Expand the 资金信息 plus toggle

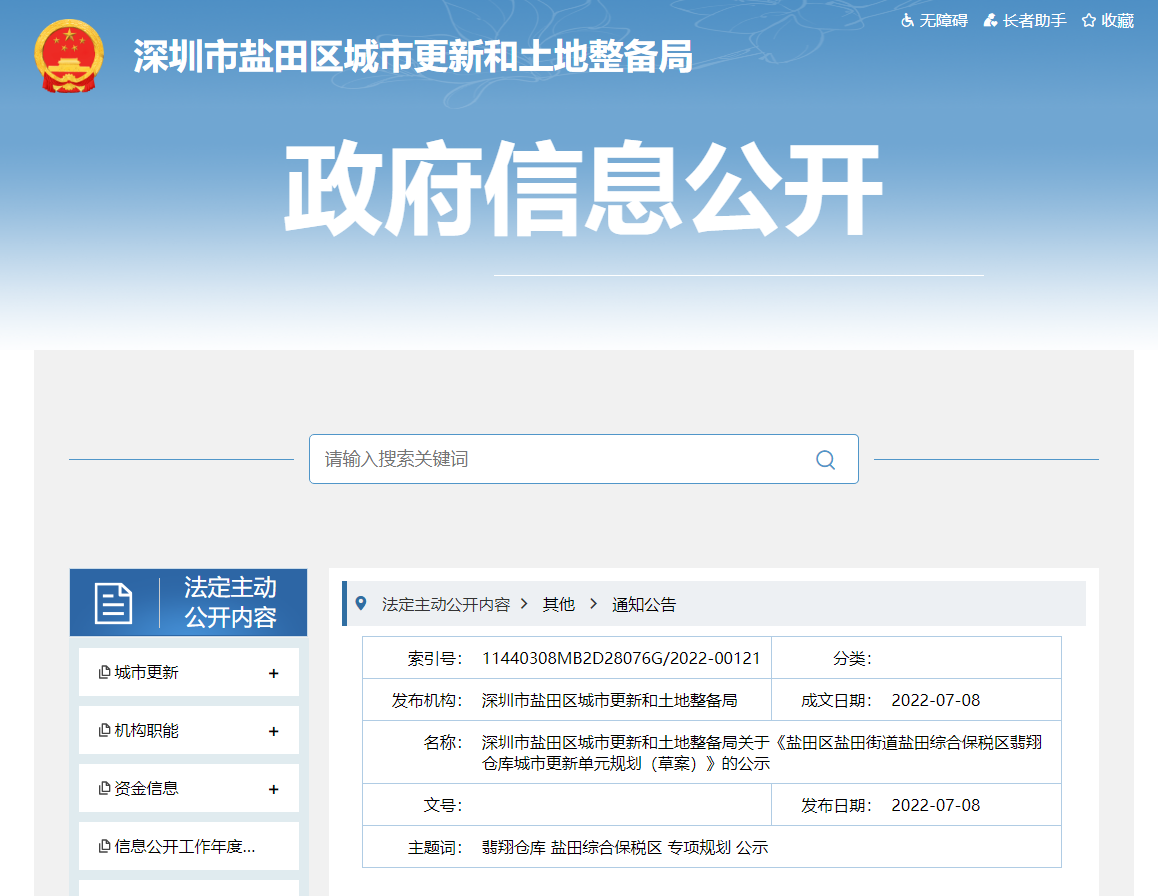(x=273, y=790)
